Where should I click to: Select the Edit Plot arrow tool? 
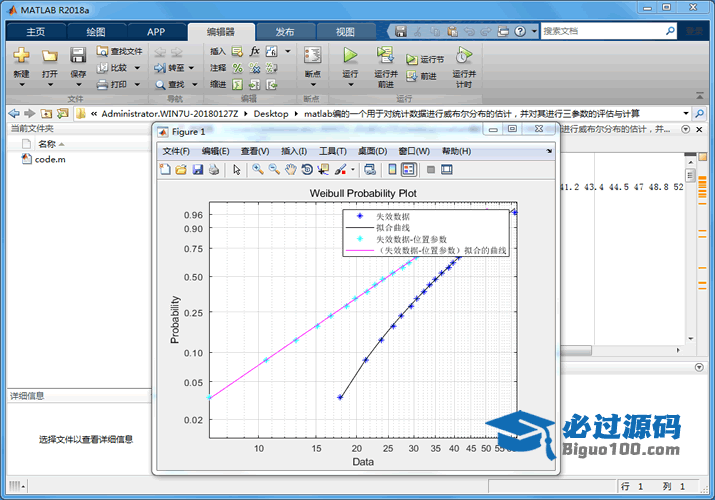coord(237,170)
